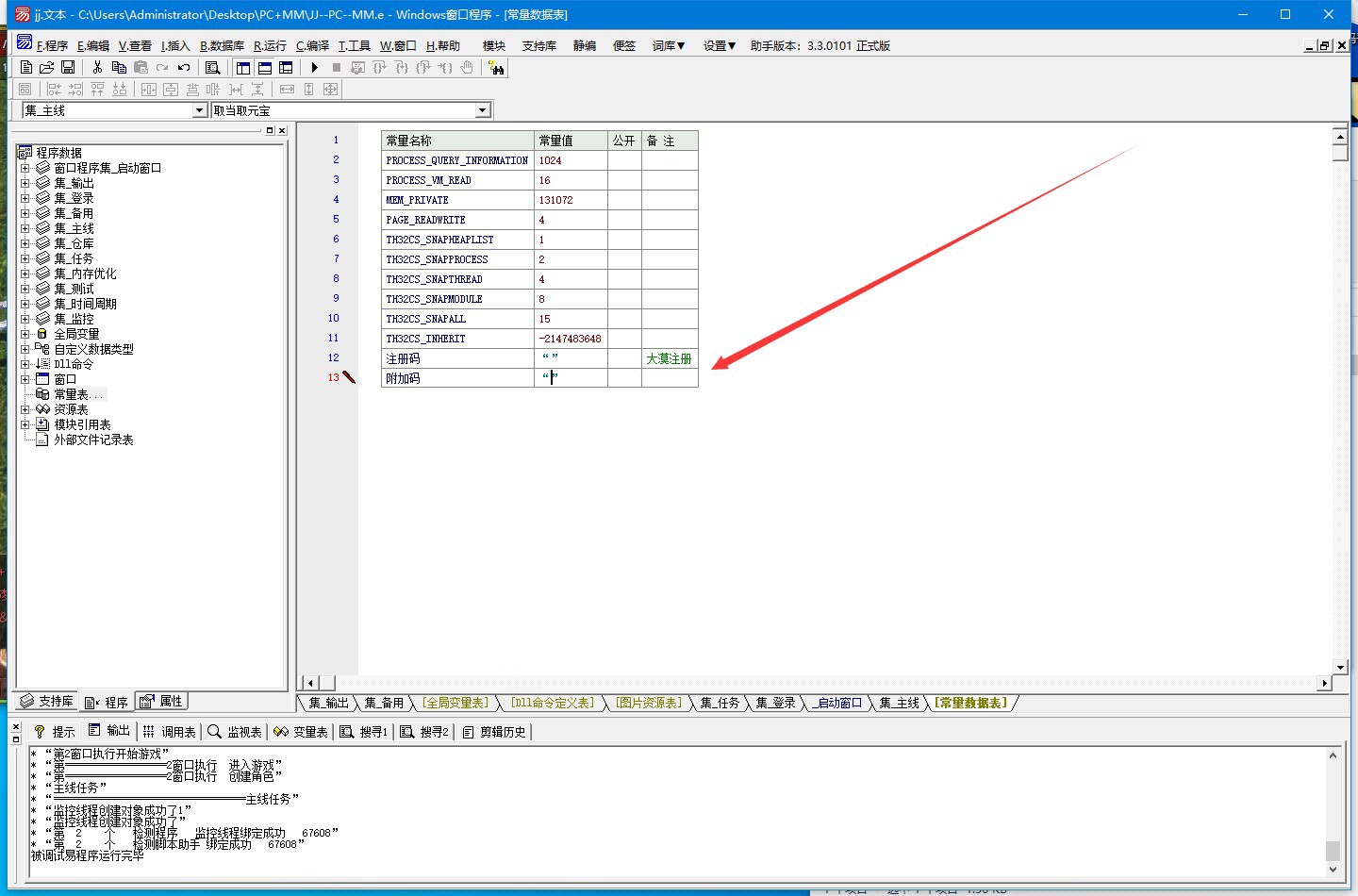Image resolution: width=1358 pixels, height=896 pixels.
Task: Click the 模块 button in the menu bar
Action: 494,45
